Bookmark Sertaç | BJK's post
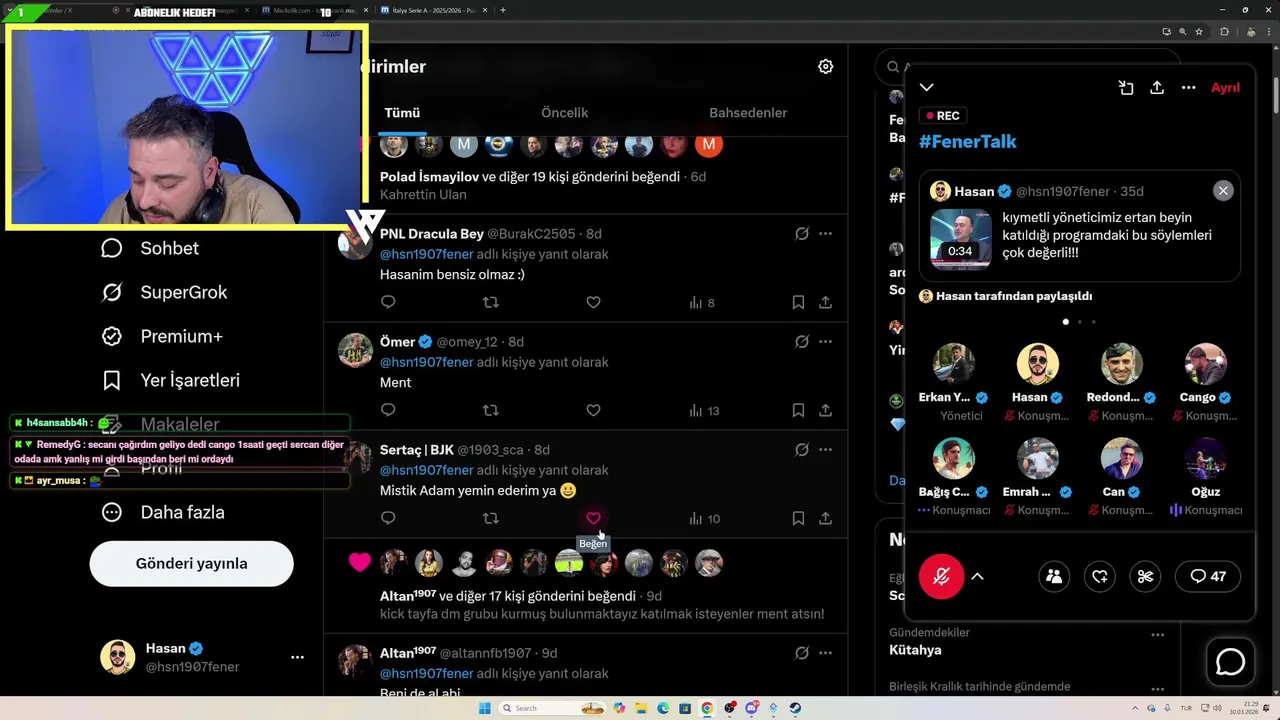Screen dimensions: 1280x720 coord(798,518)
